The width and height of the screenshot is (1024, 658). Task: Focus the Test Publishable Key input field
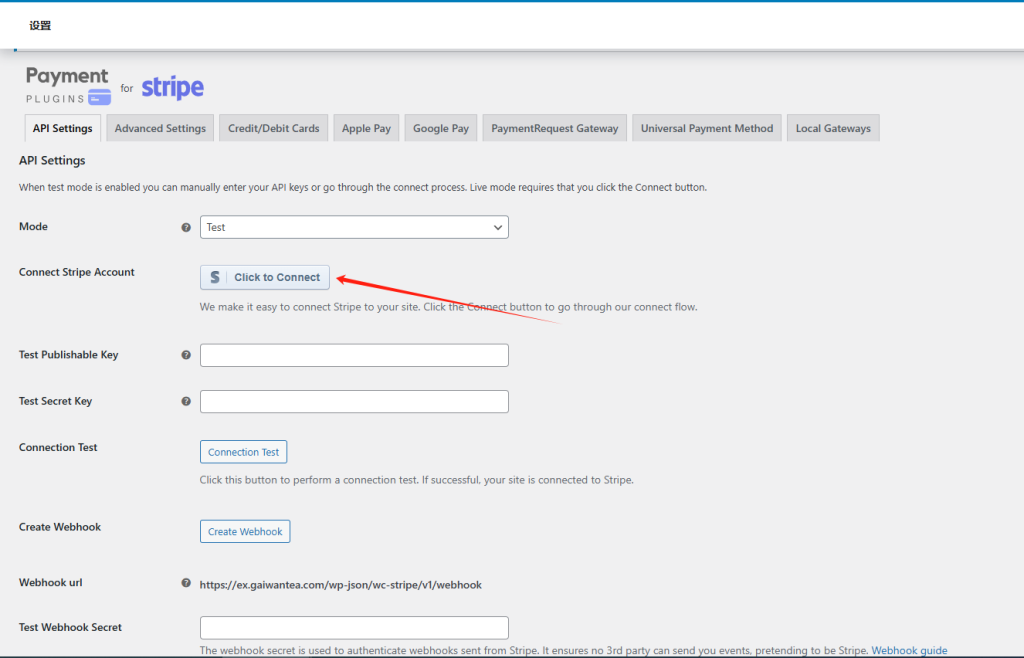(354, 355)
